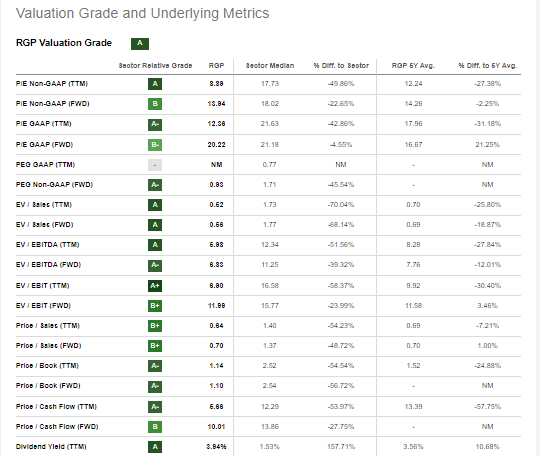Open the P/E Non-GAAP (TTM) metric
Screen dimensions: 540x456
[x=52, y=84]
